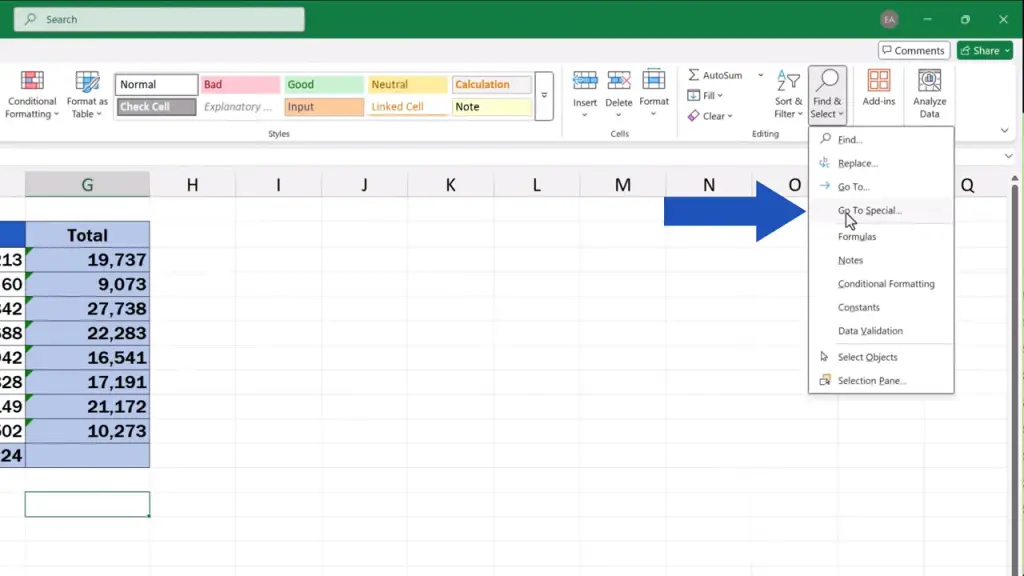The width and height of the screenshot is (1024, 576).
Task: Select Selection Pane menu entry
Action: click(871, 381)
